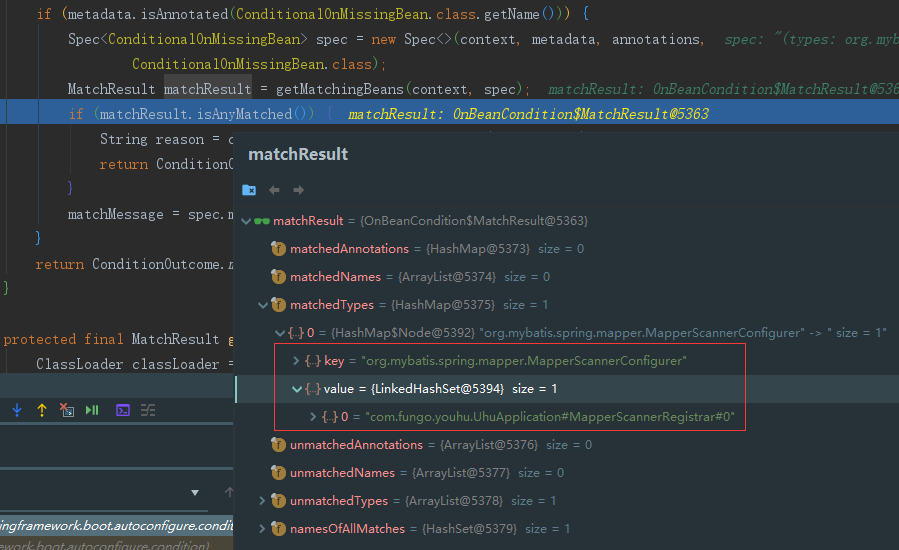Click matchResult variable in highlighted code line
This screenshot has height=550, width=899.
coord(144,114)
